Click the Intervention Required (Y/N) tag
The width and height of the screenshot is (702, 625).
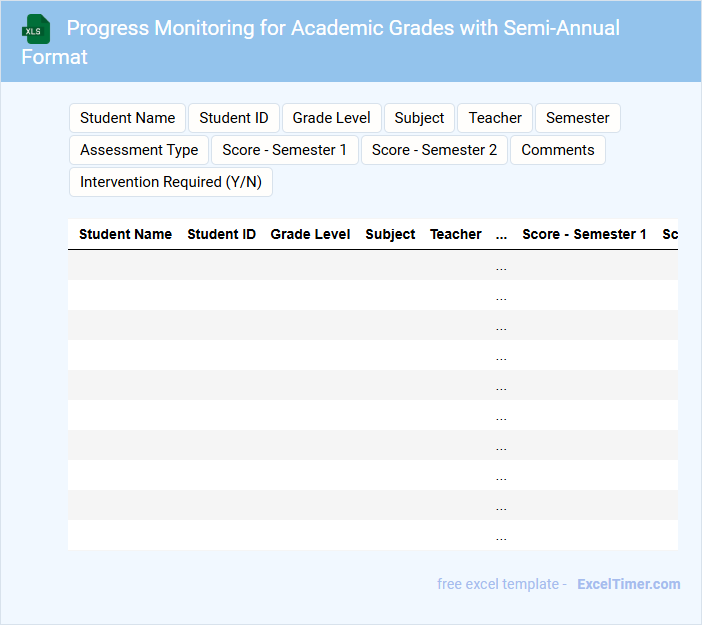point(171,182)
